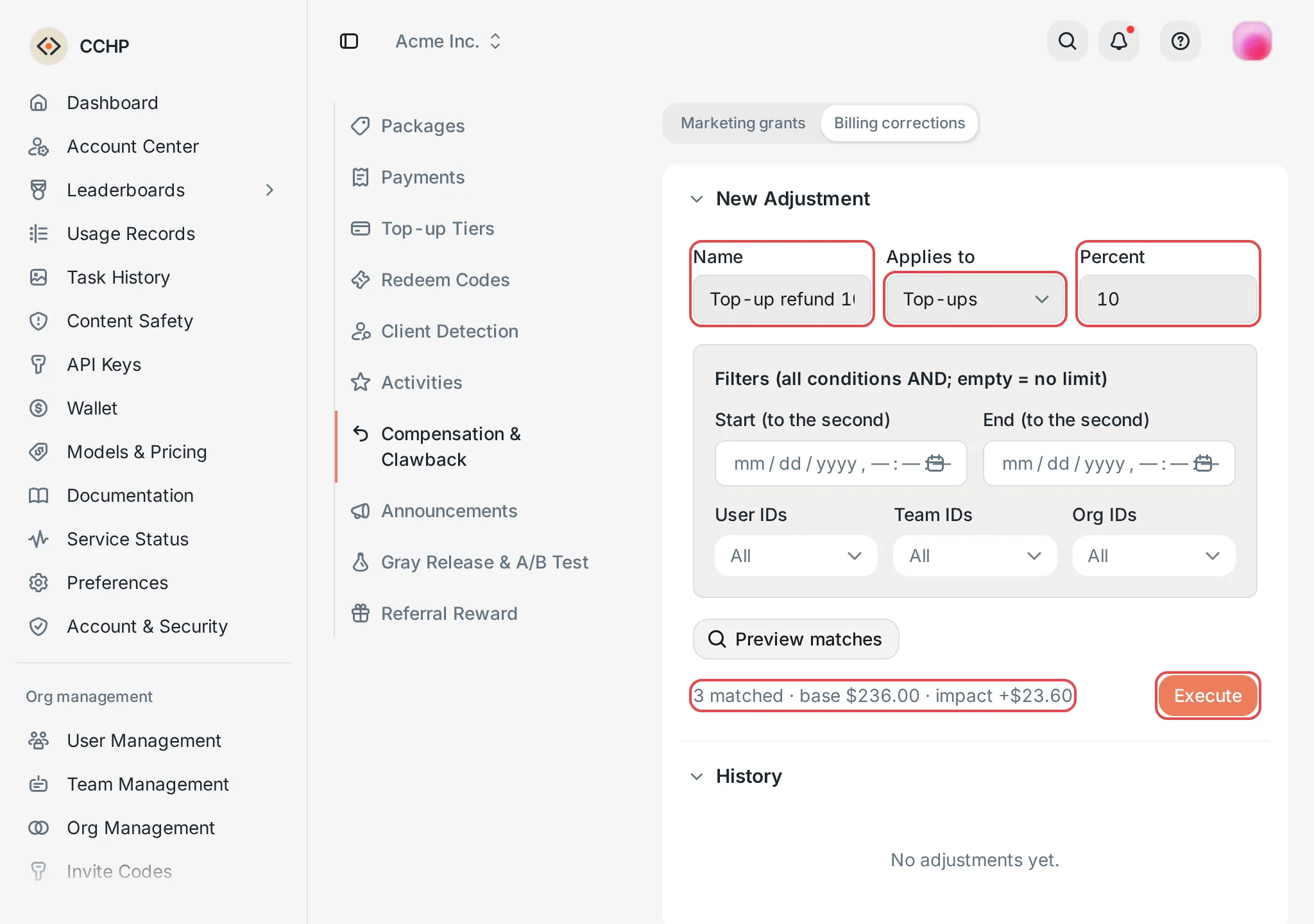Click the Activities star icon
The width and height of the screenshot is (1314, 924).
coord(361,382)
